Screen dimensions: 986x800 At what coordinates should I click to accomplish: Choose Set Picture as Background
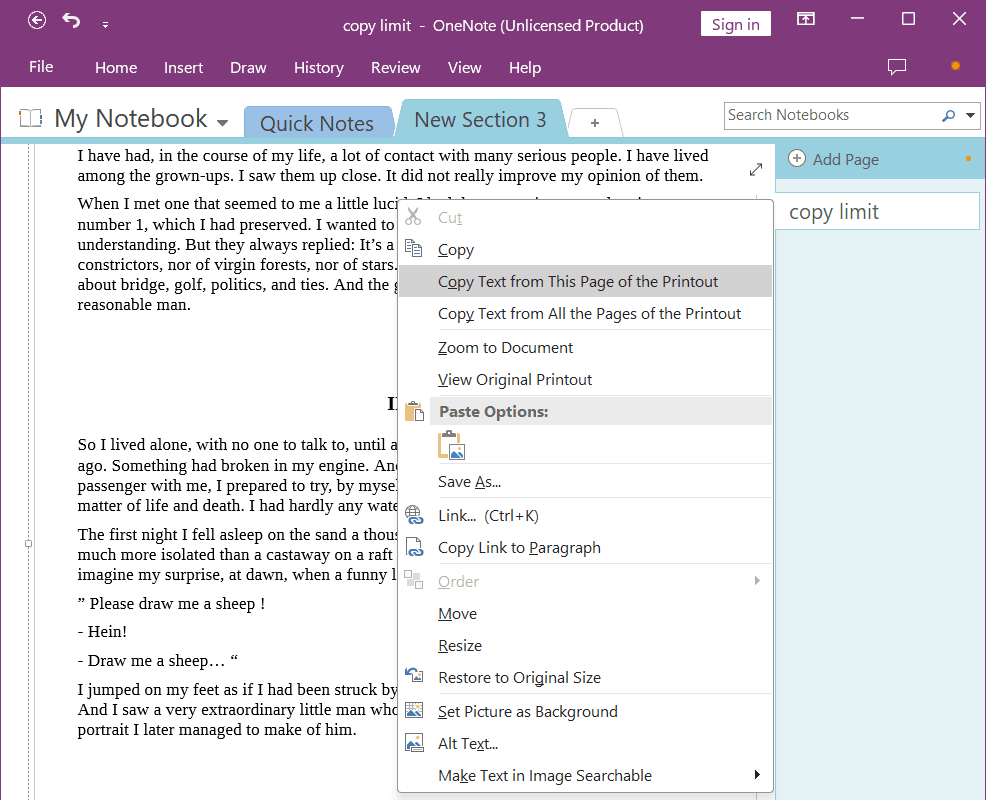(x=585, y=711)
